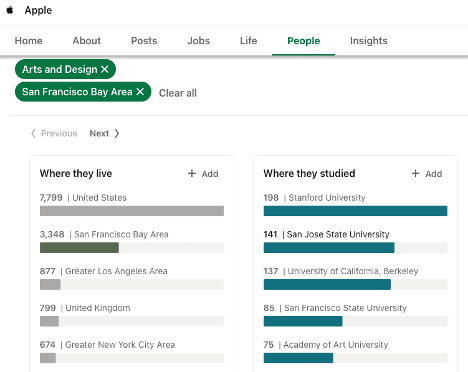
Task: Remove the Arts and Design filter
Action: [105, 69]
